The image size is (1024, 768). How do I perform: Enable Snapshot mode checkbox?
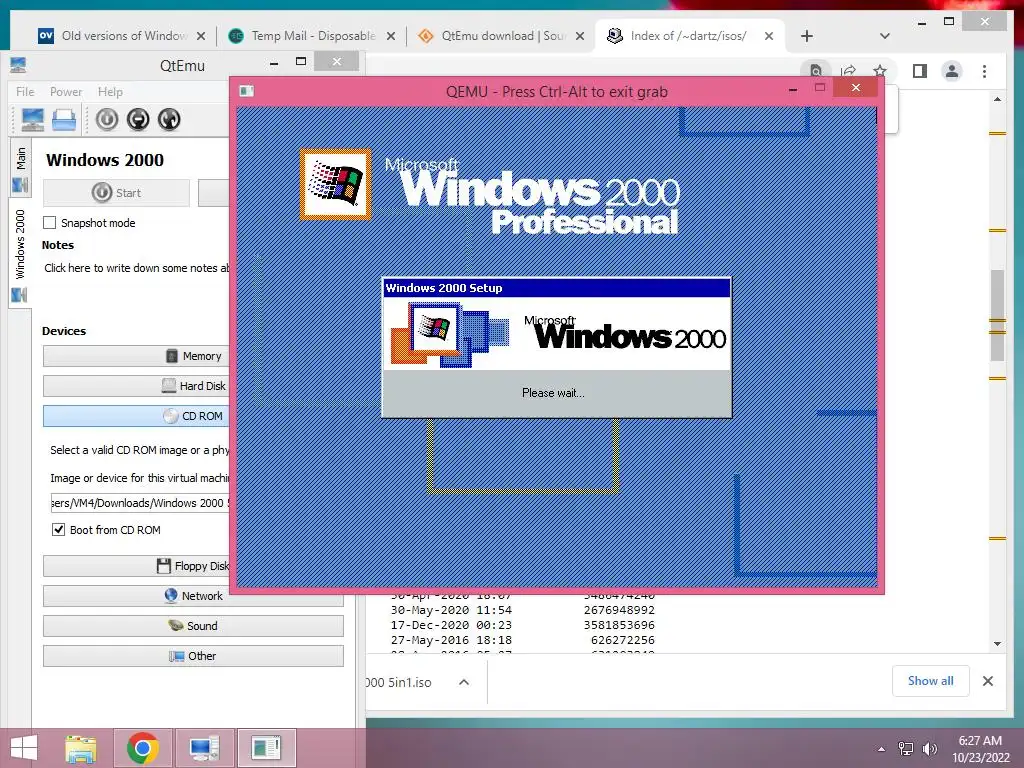(x=50, y=223)
